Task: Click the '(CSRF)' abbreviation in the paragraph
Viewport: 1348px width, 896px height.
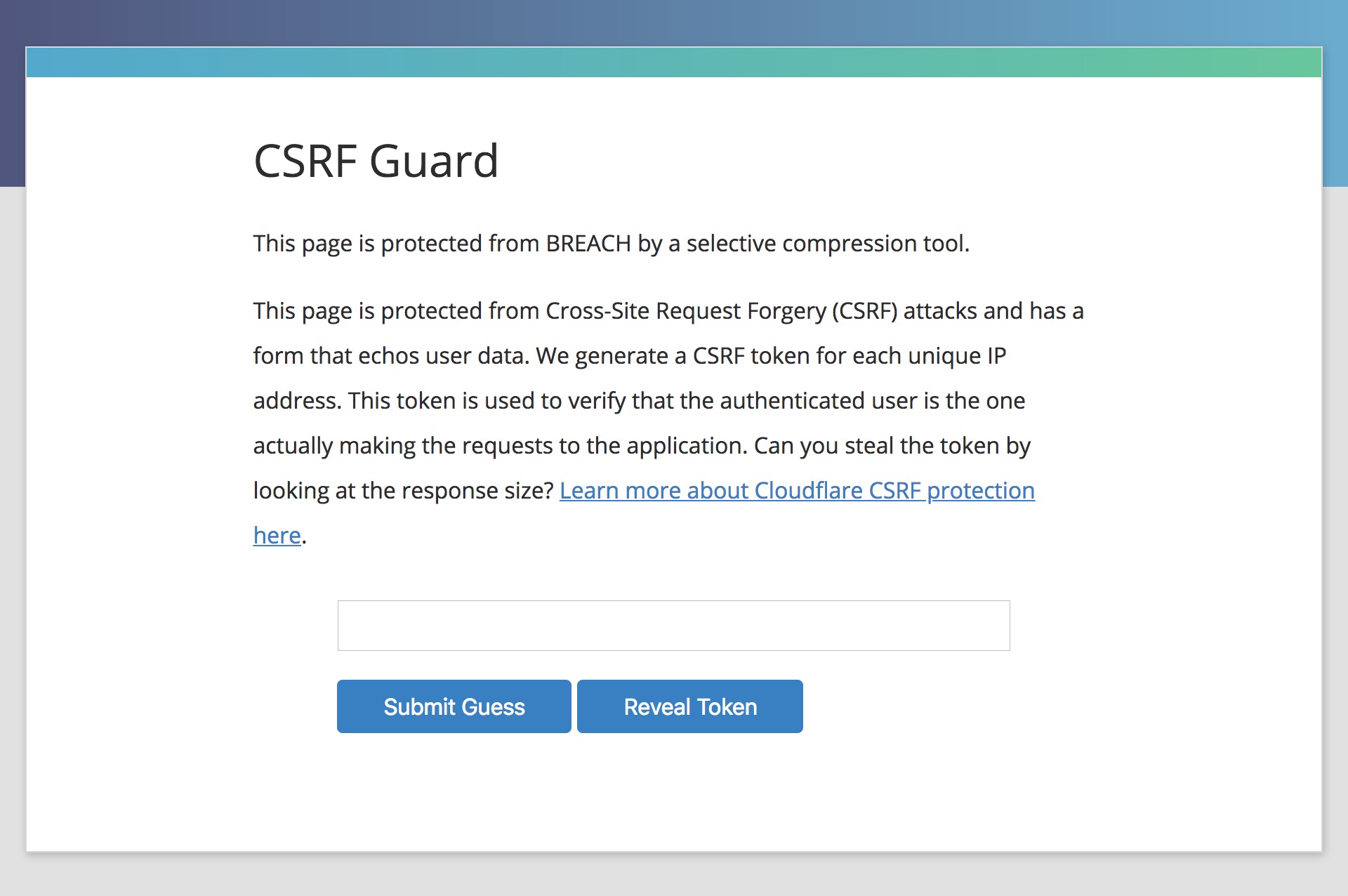Action: pyautogui.click(x=865, y=311)
